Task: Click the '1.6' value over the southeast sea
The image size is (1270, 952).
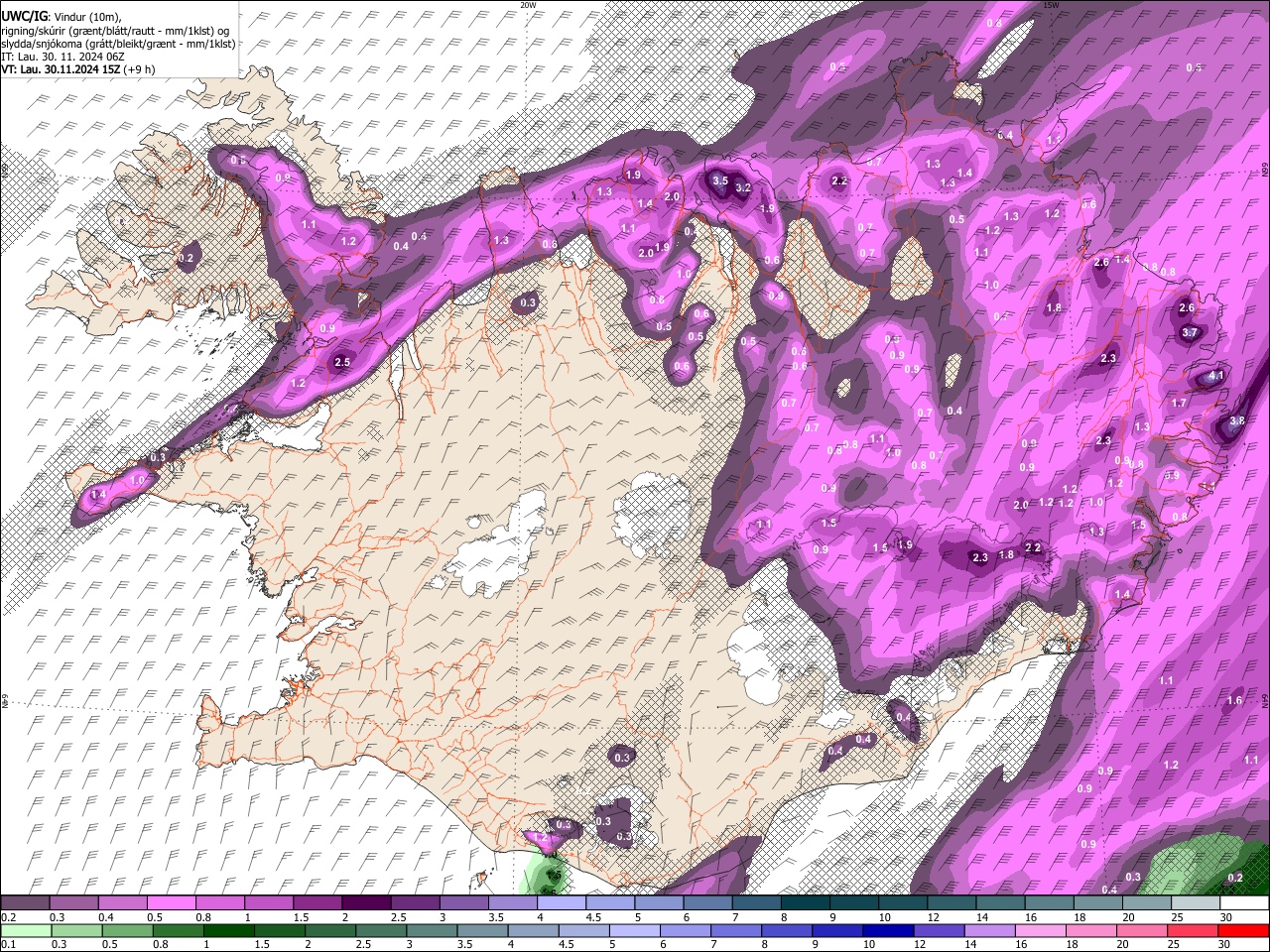Action: [1234, 701]
